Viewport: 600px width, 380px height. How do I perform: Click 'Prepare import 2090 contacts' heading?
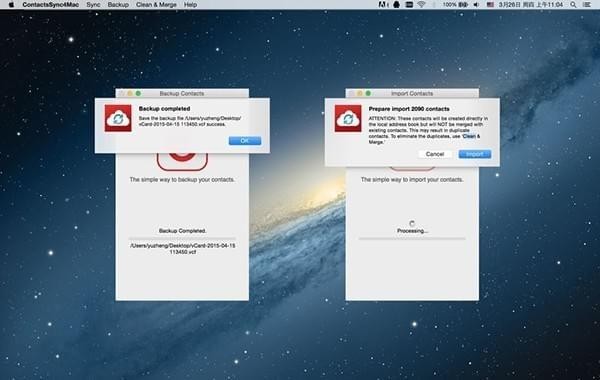pos(409,109)
